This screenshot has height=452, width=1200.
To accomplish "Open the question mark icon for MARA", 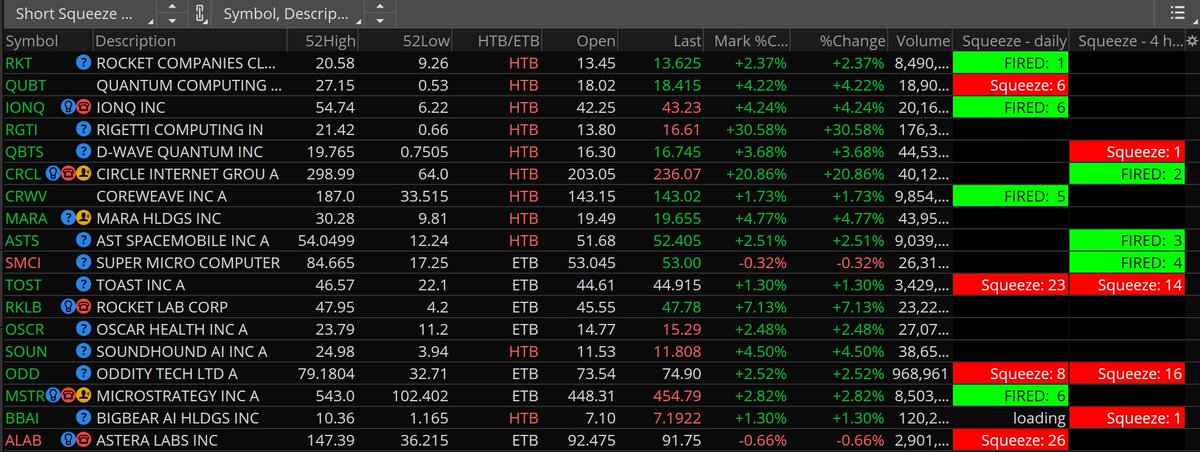I will [67, 218].
